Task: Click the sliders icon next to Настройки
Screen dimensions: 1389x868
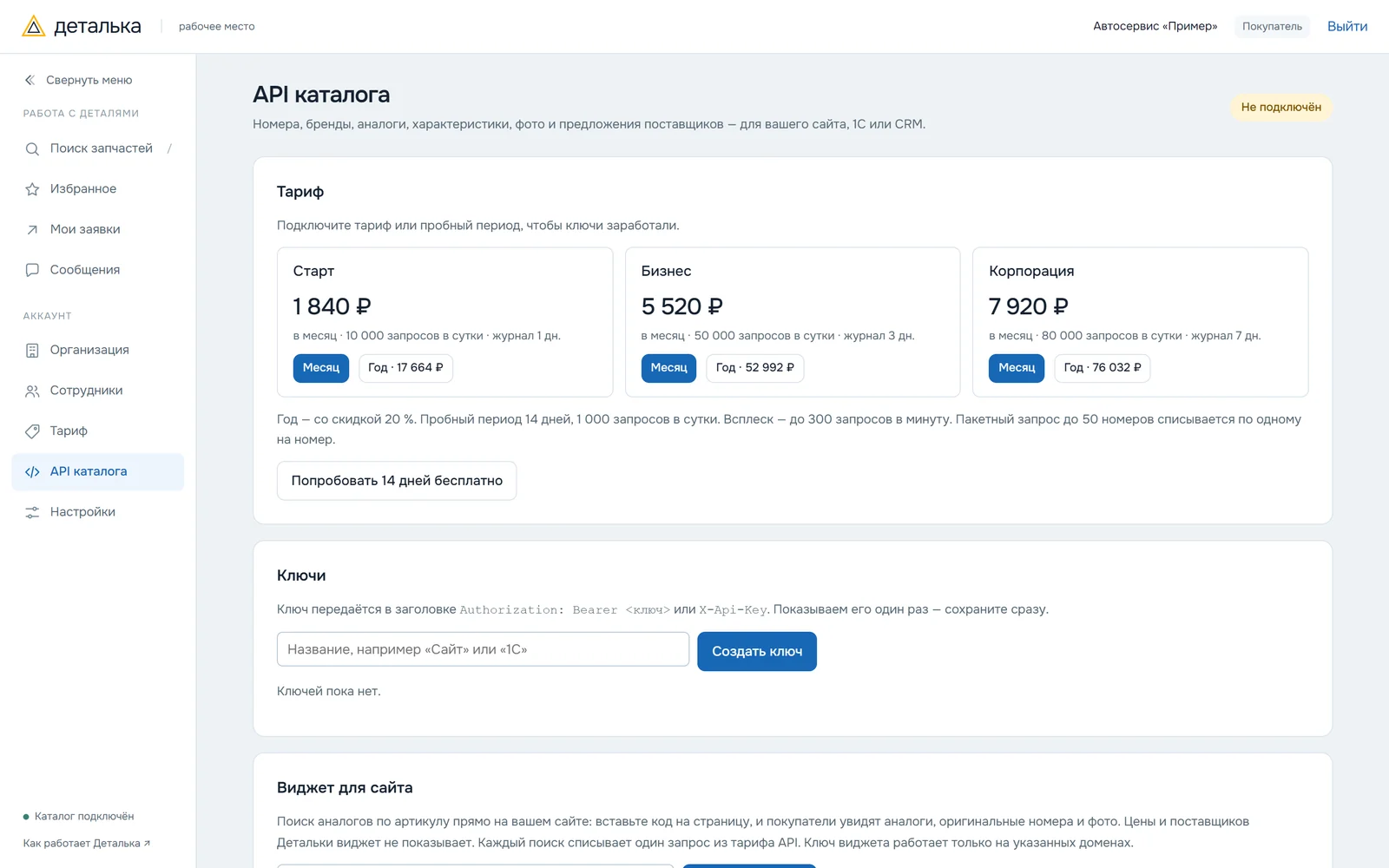Action: pos(32,512)
